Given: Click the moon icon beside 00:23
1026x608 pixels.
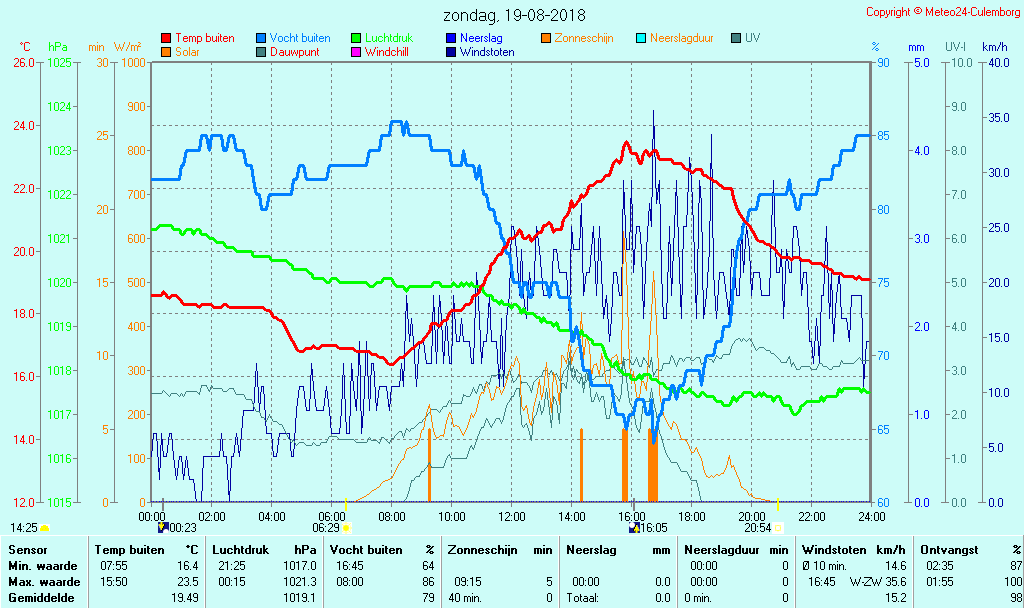Looking at the screenshot, I should (162, 527).
